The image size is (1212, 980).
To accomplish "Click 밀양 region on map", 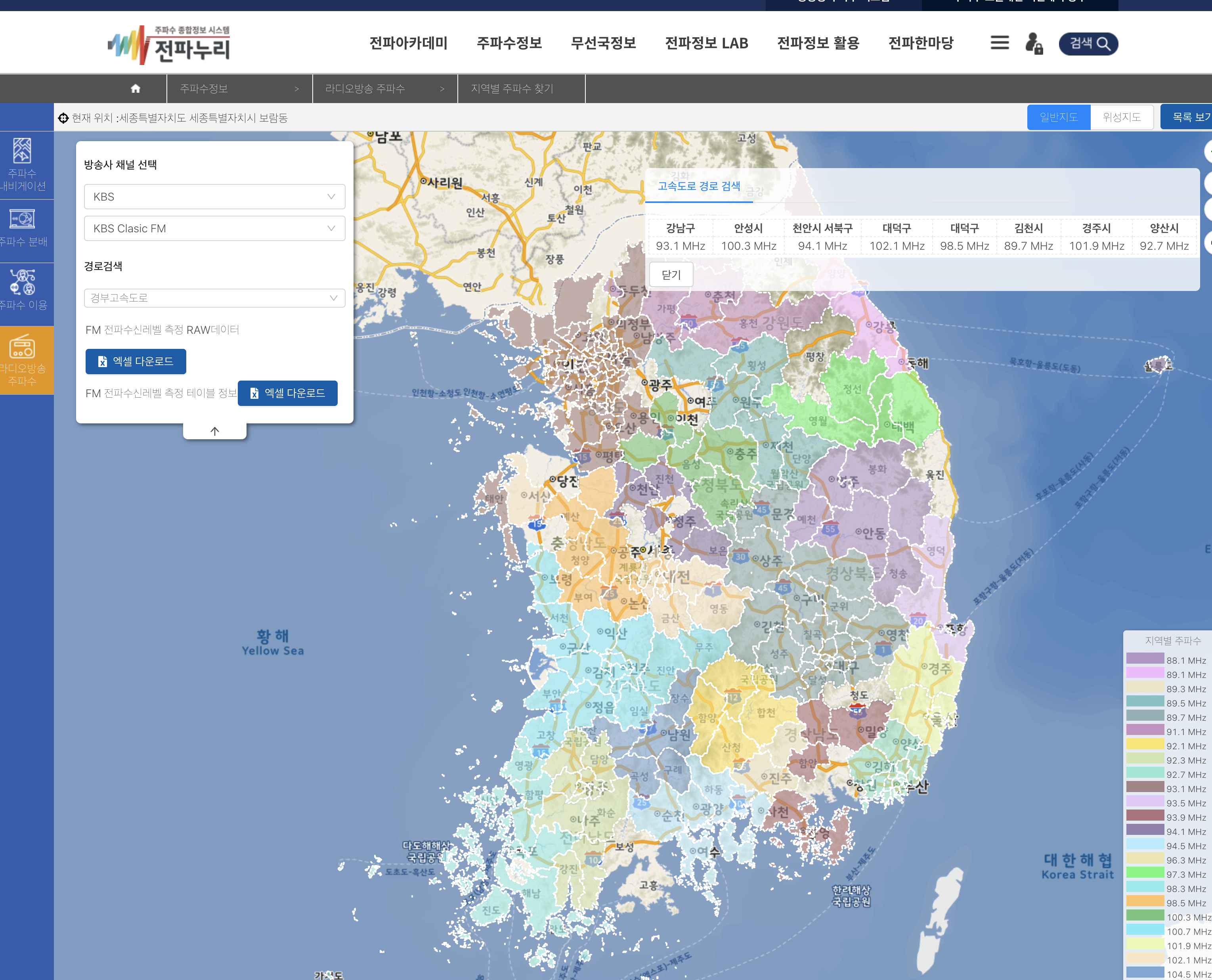I will pos(872,731).
